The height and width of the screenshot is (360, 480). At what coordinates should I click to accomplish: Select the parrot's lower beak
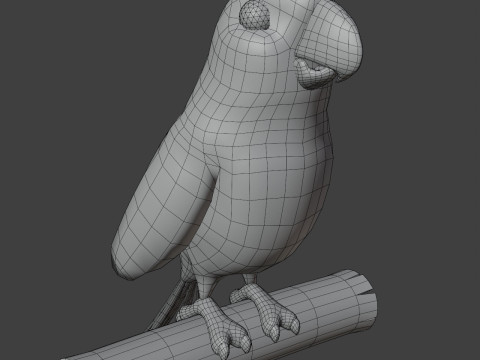pos(315,75)
